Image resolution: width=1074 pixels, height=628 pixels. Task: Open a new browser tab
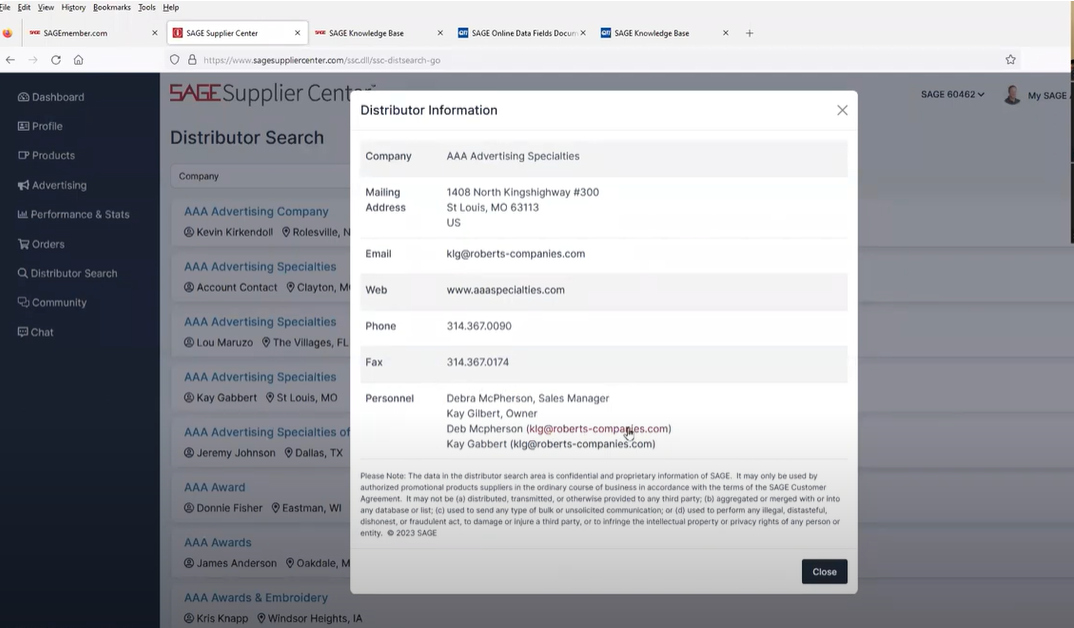[749, 33]
